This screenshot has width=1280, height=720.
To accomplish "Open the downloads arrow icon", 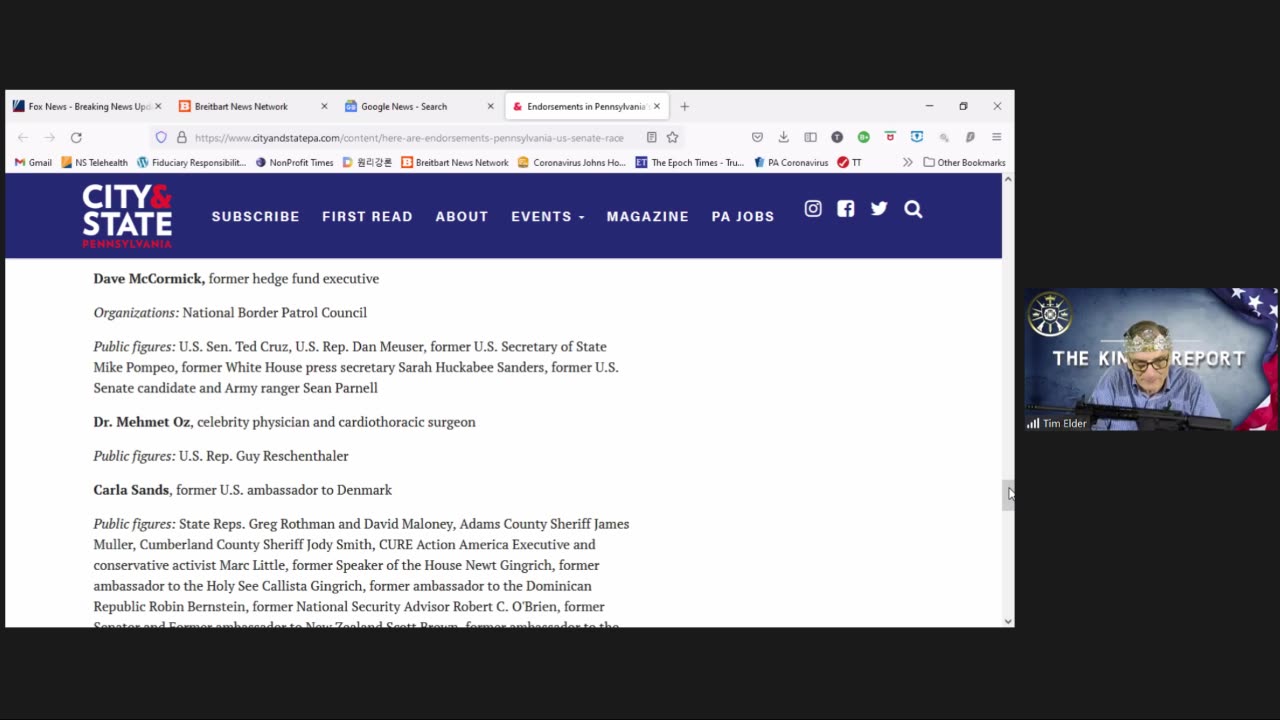I will (x=784, y=137).
